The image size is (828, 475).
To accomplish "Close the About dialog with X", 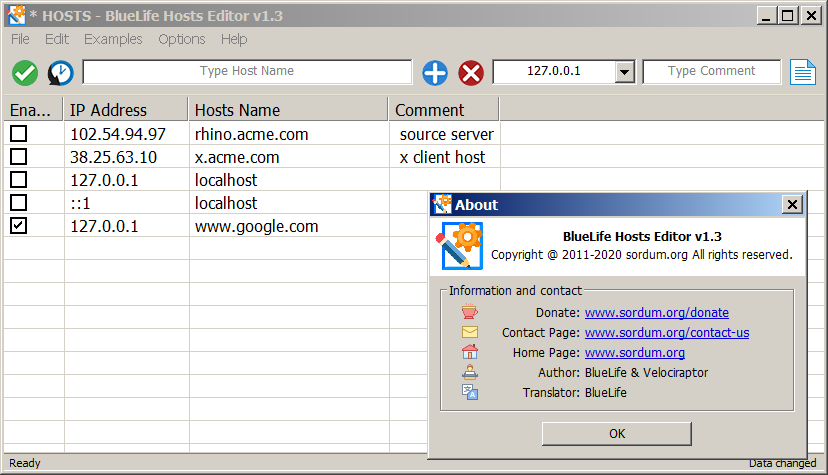I will click(x=792, y=204).
